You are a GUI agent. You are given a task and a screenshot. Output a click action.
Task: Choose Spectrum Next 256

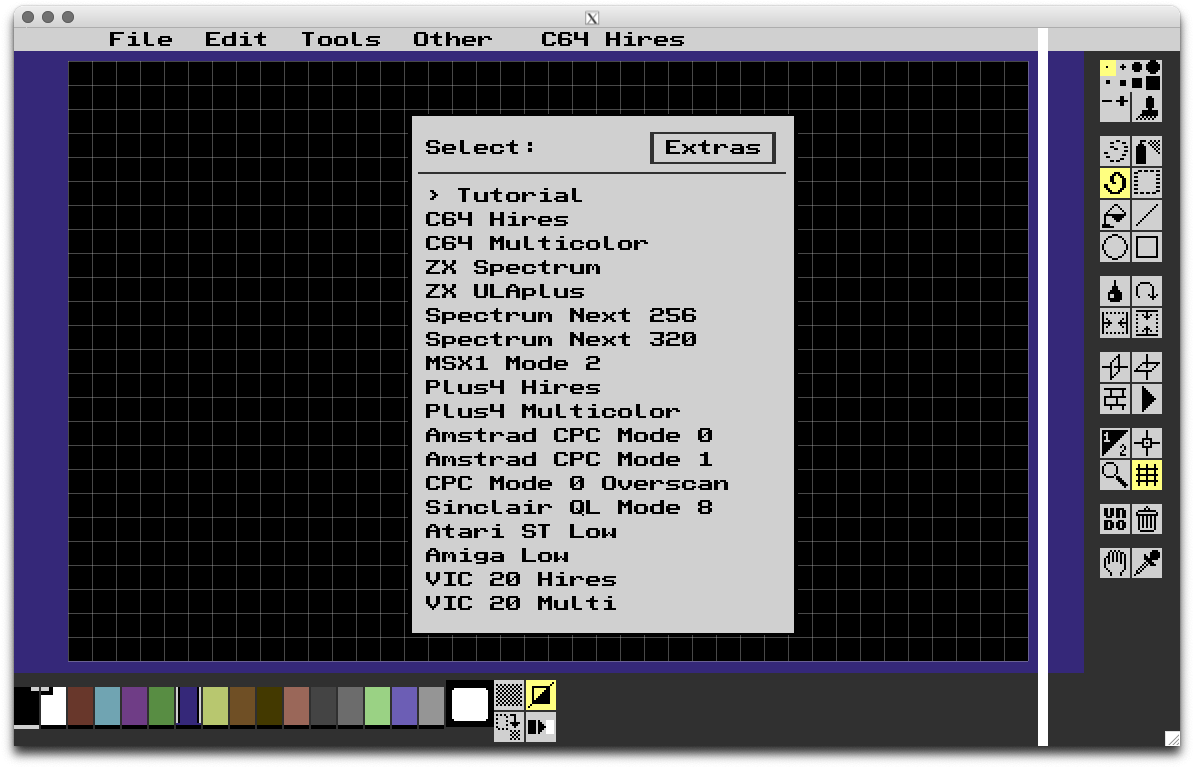click(x=561, y=315)
